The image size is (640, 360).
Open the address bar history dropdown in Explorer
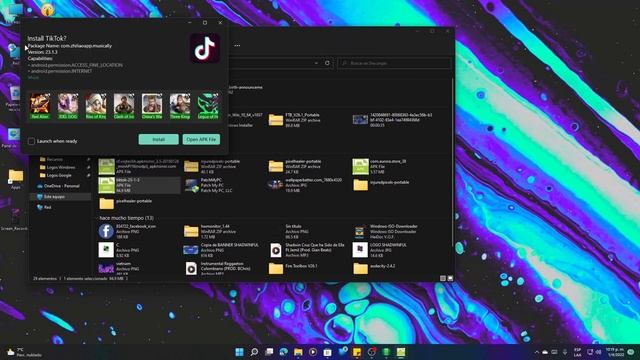pyautogui.click(x=316, y=63)
